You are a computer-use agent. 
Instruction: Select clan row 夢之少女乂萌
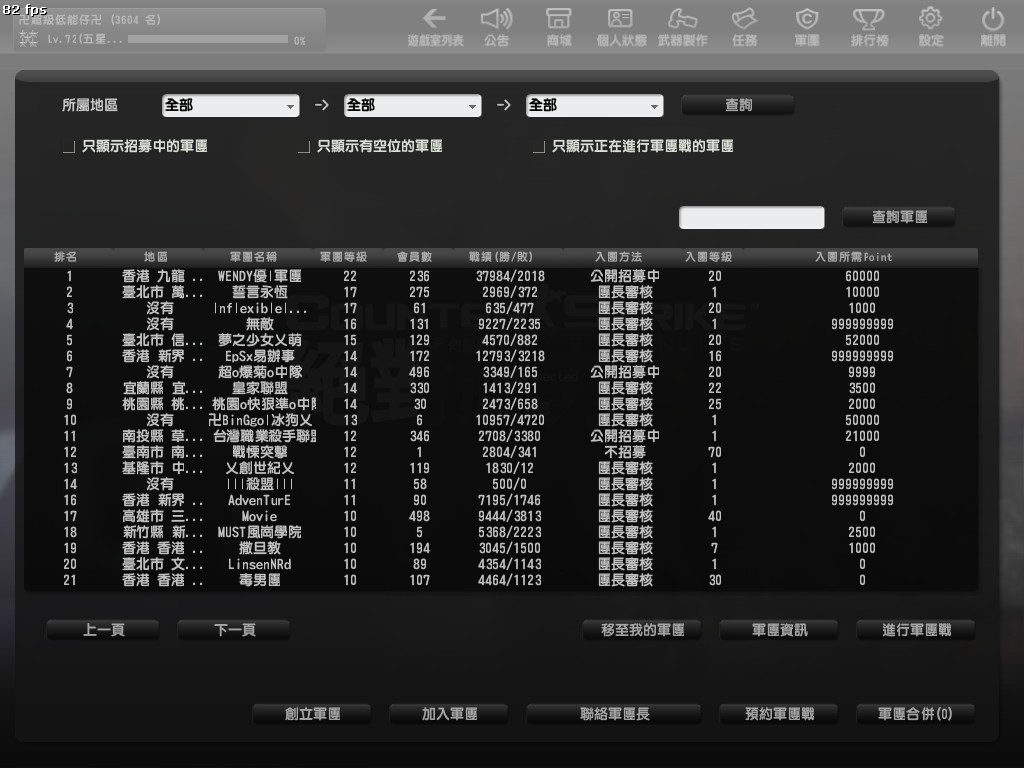[501, 340]
